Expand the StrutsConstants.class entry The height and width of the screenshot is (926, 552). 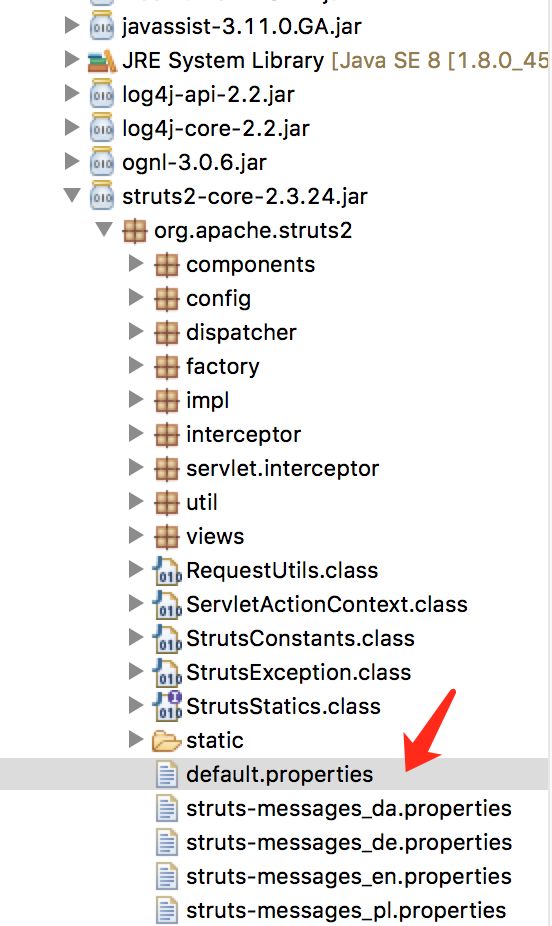pos(136,637)
